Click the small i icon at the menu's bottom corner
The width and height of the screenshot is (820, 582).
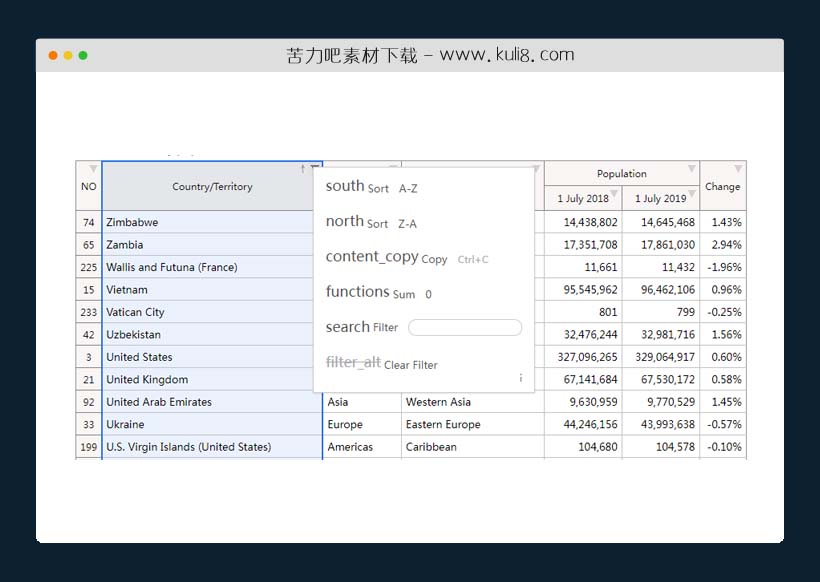coord(521,377)
